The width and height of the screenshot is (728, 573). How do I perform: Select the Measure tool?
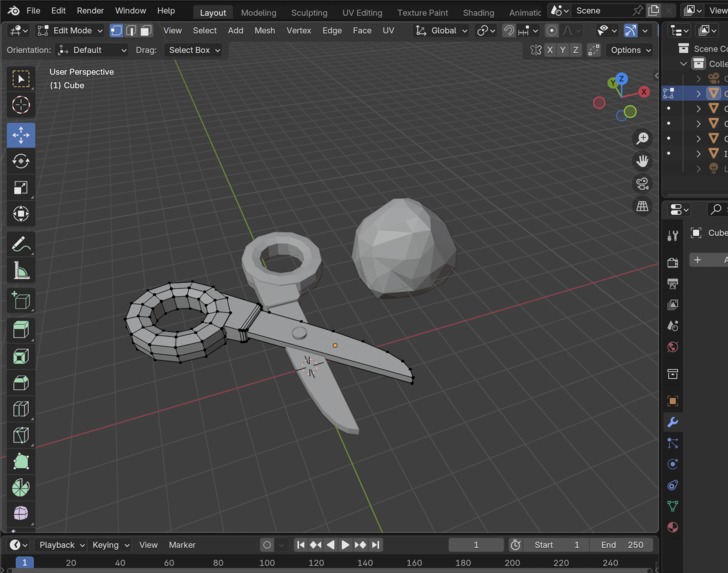tap(20, 271)
